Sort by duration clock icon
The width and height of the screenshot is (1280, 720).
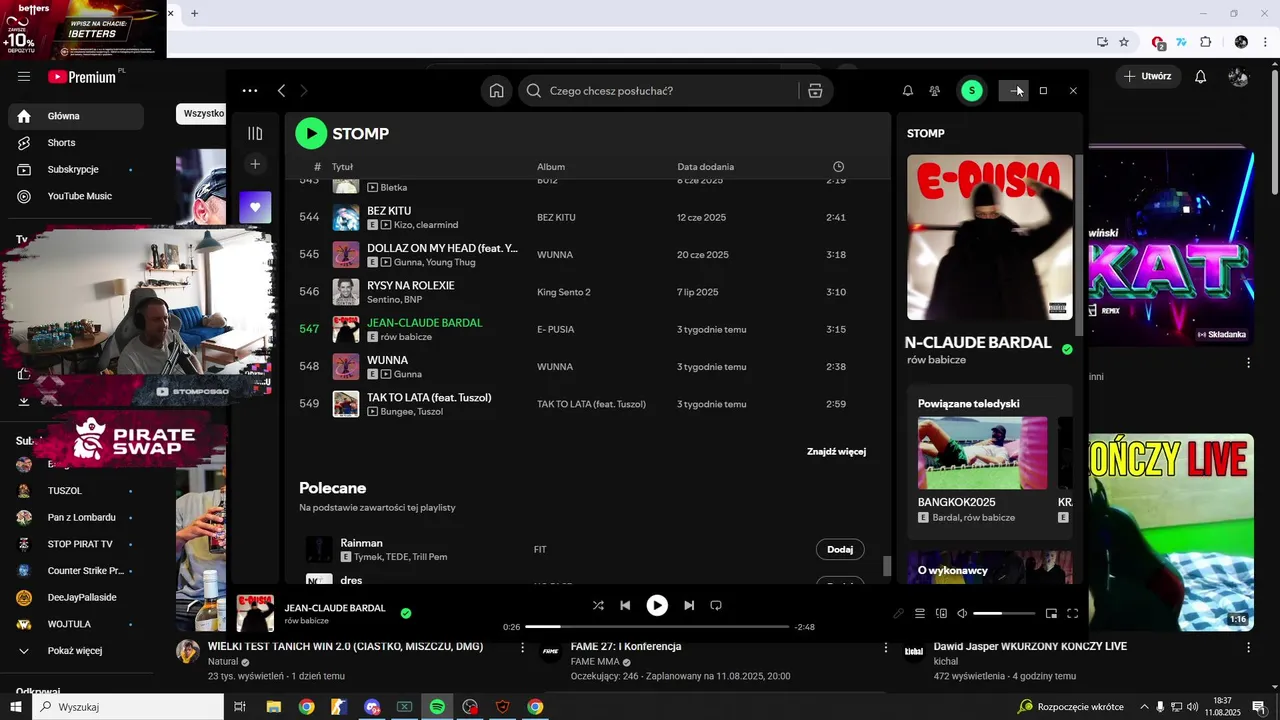[838, 167]
